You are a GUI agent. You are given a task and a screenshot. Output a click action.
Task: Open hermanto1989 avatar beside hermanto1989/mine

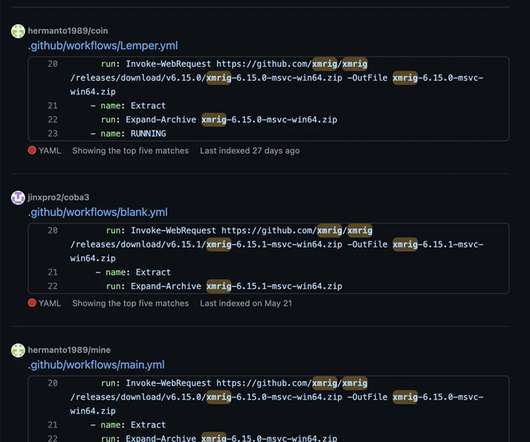click(x=18, y=350)
